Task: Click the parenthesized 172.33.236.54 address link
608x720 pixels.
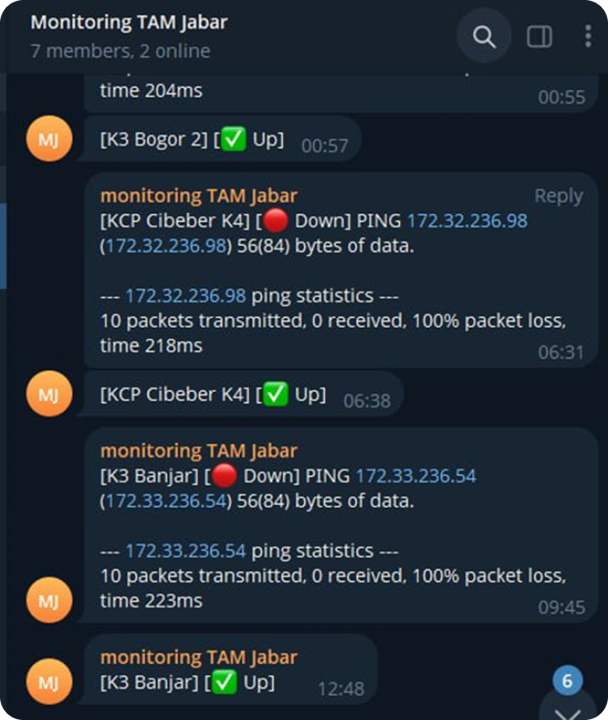Action: pos(167,501)
